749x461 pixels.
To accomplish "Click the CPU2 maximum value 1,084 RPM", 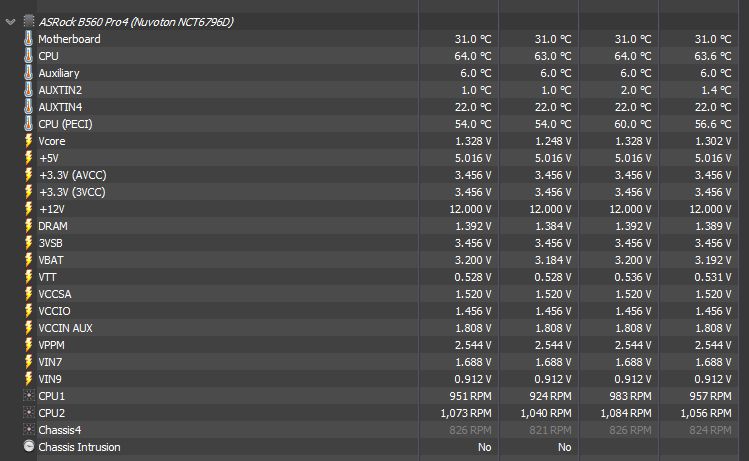I will point(626,413).
